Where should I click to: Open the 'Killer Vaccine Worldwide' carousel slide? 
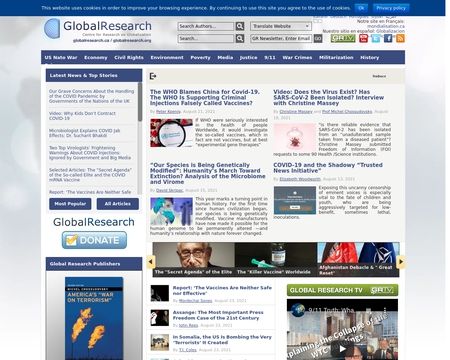(276, 260)
